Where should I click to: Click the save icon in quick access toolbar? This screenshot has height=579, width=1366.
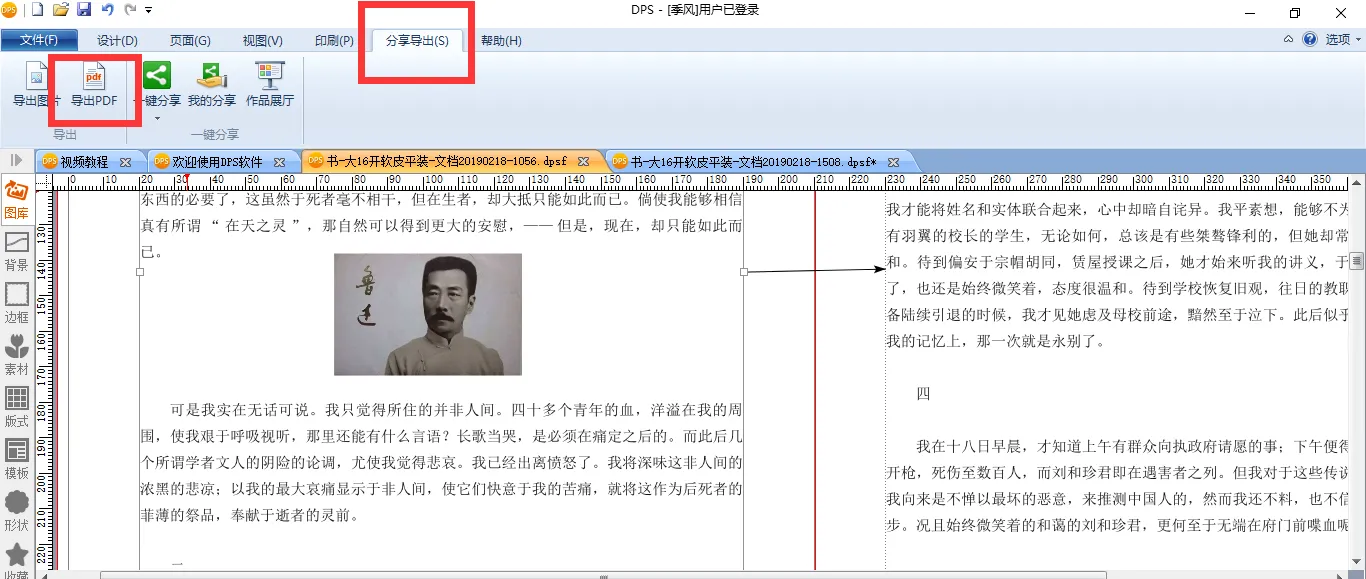click(x=84, y=10)
